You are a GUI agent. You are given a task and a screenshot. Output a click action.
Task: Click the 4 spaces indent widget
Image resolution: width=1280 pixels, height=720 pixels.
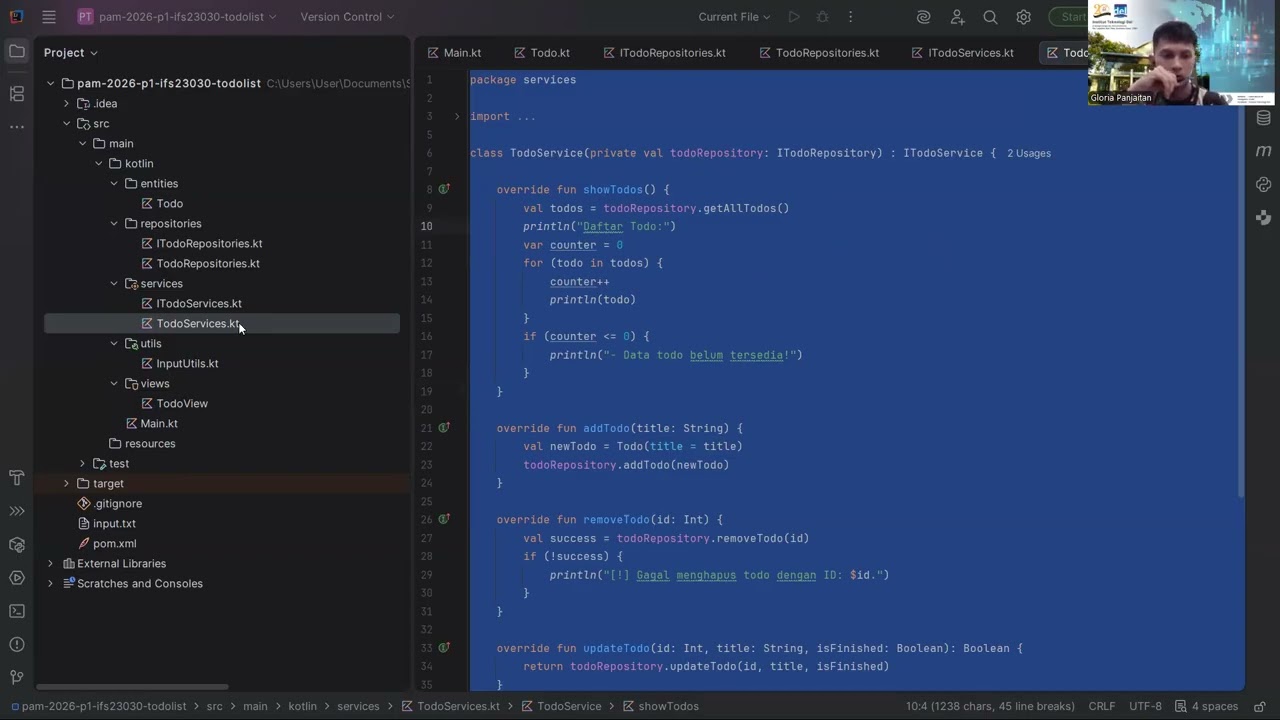[x=1207, y=706]
